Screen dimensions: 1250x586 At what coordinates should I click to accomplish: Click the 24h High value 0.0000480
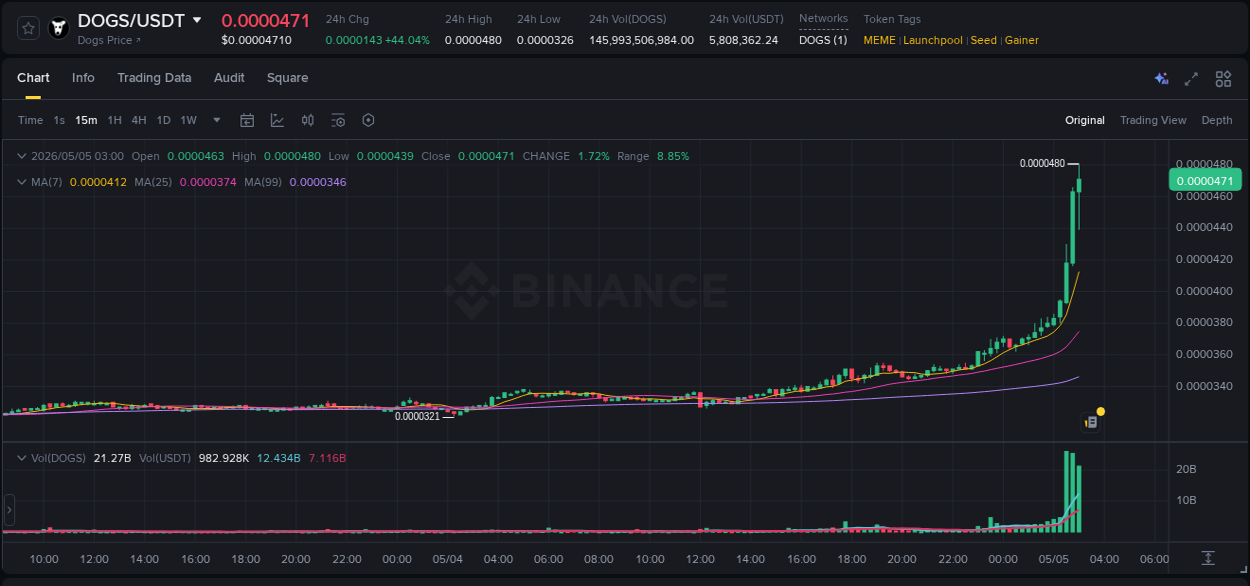[473, 40]
